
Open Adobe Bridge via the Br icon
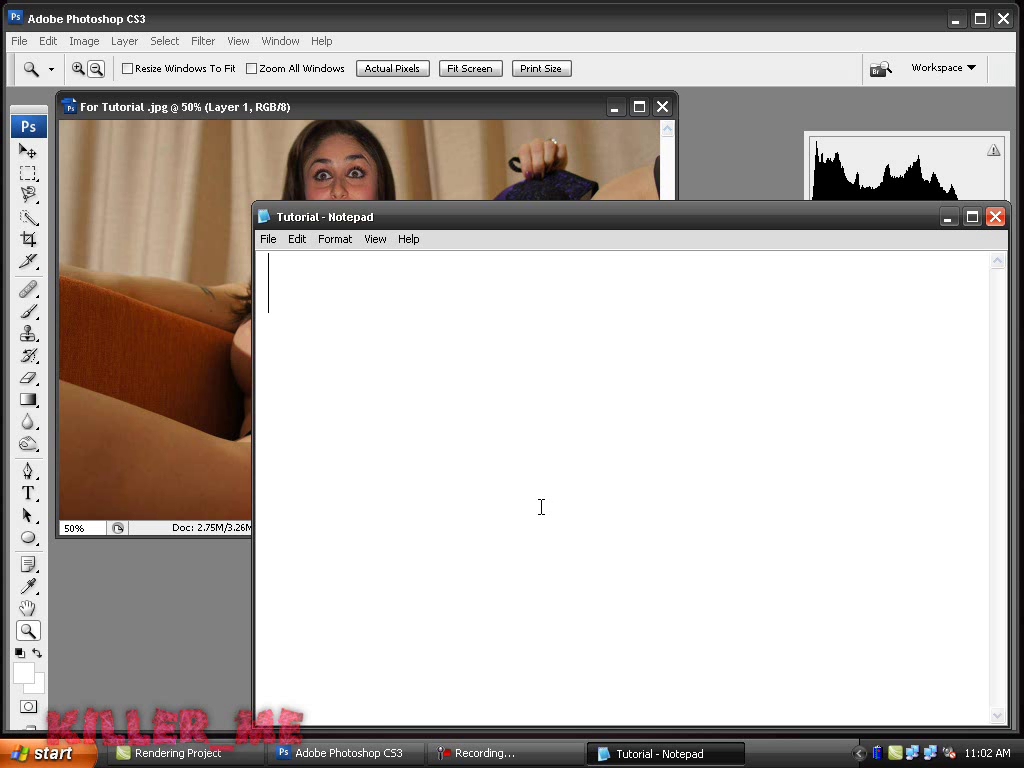pyautogui.click(x=880, y=69)
